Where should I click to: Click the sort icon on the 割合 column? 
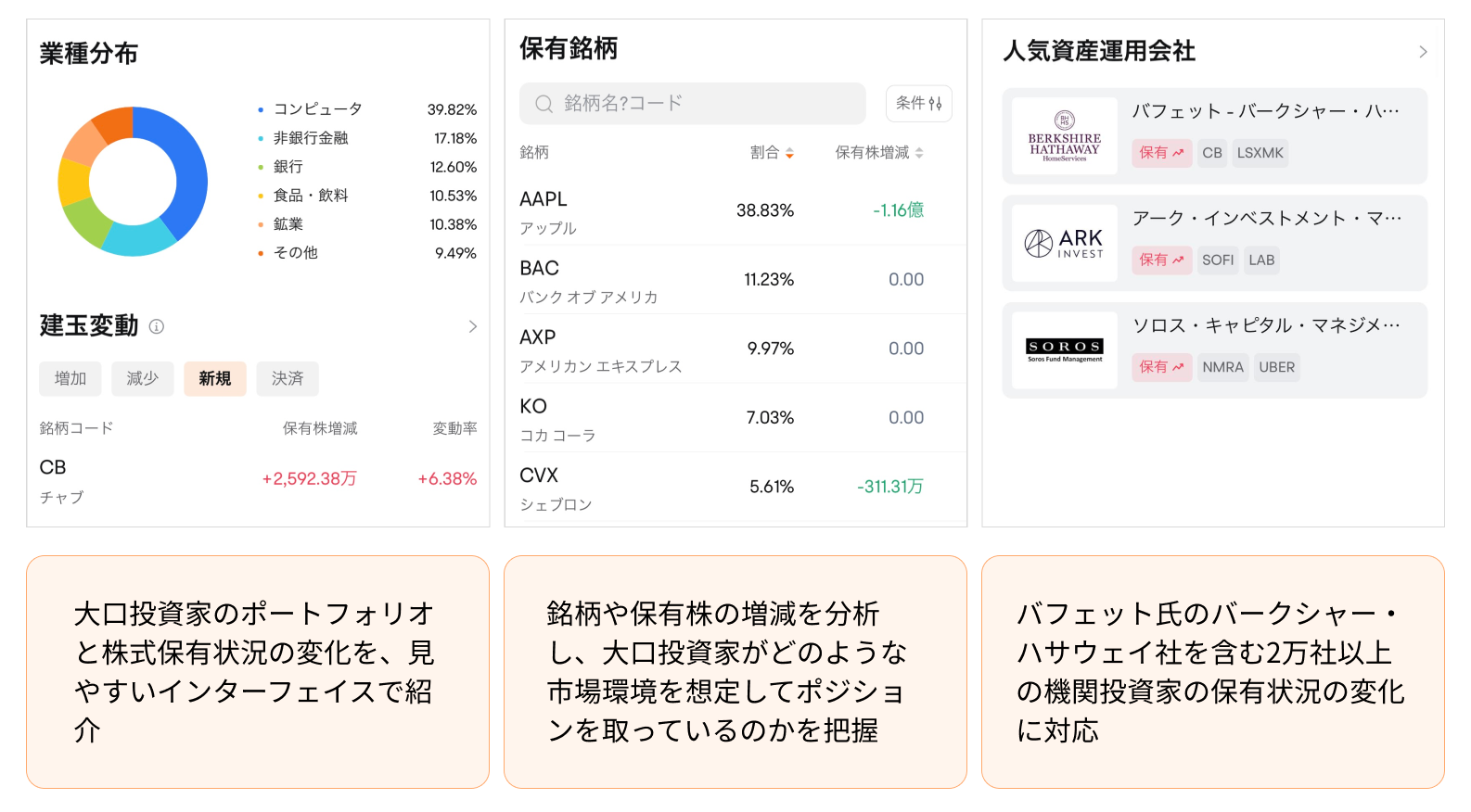(789, 152)
